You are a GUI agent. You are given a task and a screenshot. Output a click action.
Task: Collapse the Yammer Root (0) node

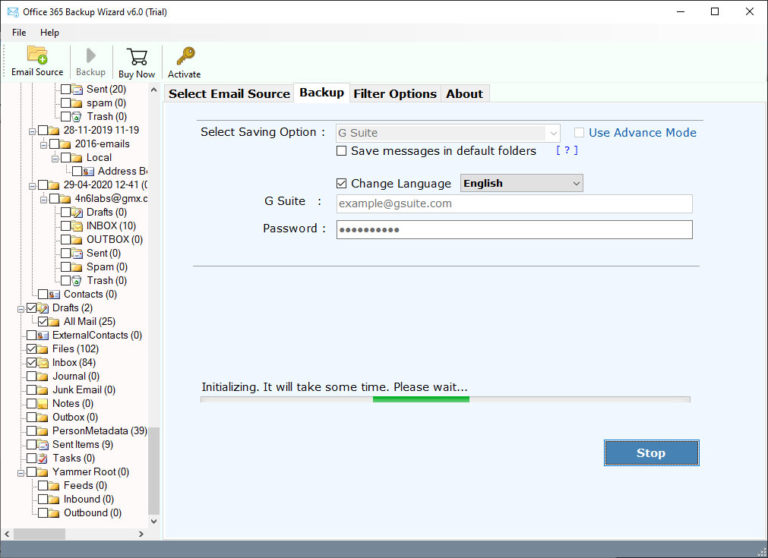[x=21, y=473]
